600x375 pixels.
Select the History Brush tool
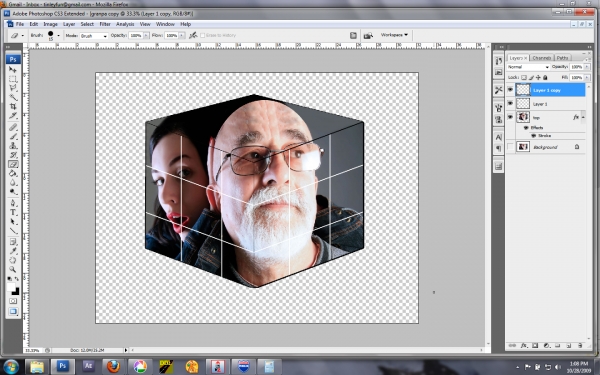[13, 155]
